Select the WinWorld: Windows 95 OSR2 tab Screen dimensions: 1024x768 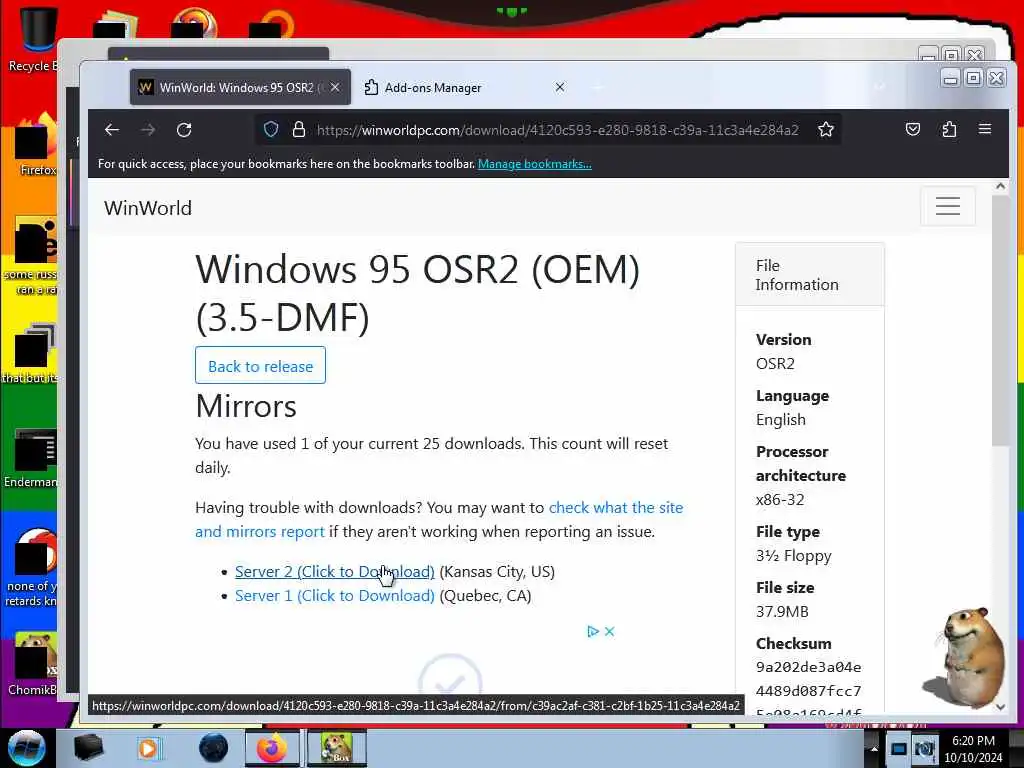click(240, 88)
